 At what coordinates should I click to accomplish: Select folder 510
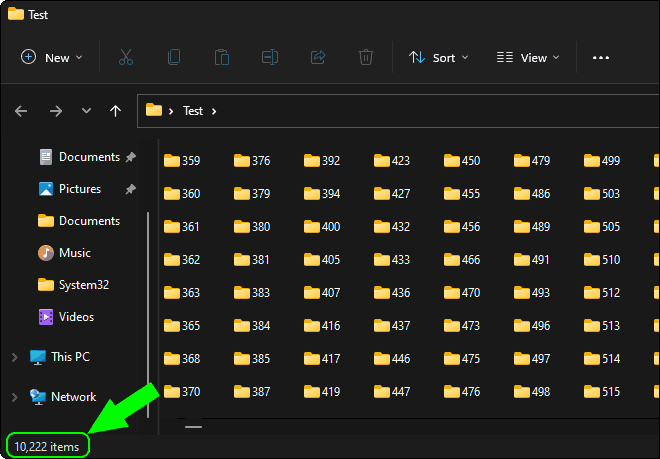pyautogui.click(x=602, y=259)
